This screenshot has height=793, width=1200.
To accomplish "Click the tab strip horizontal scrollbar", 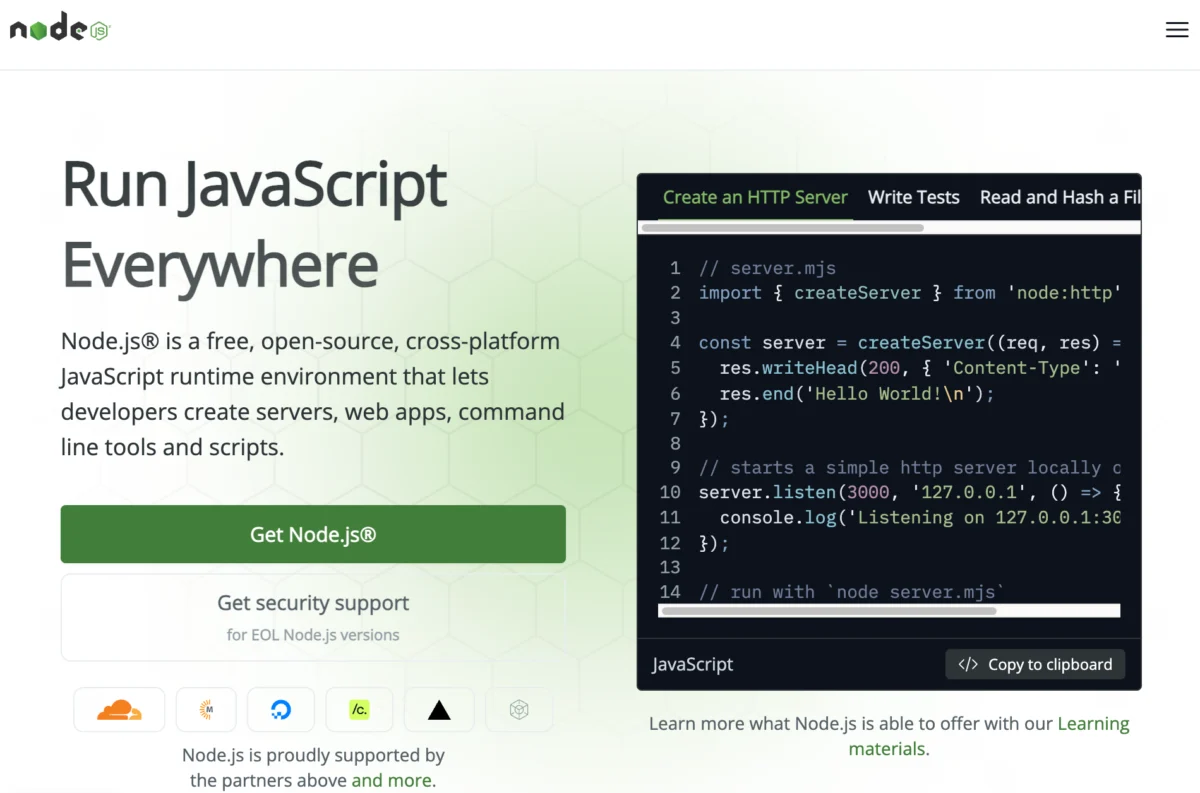I will coord(782,228).
